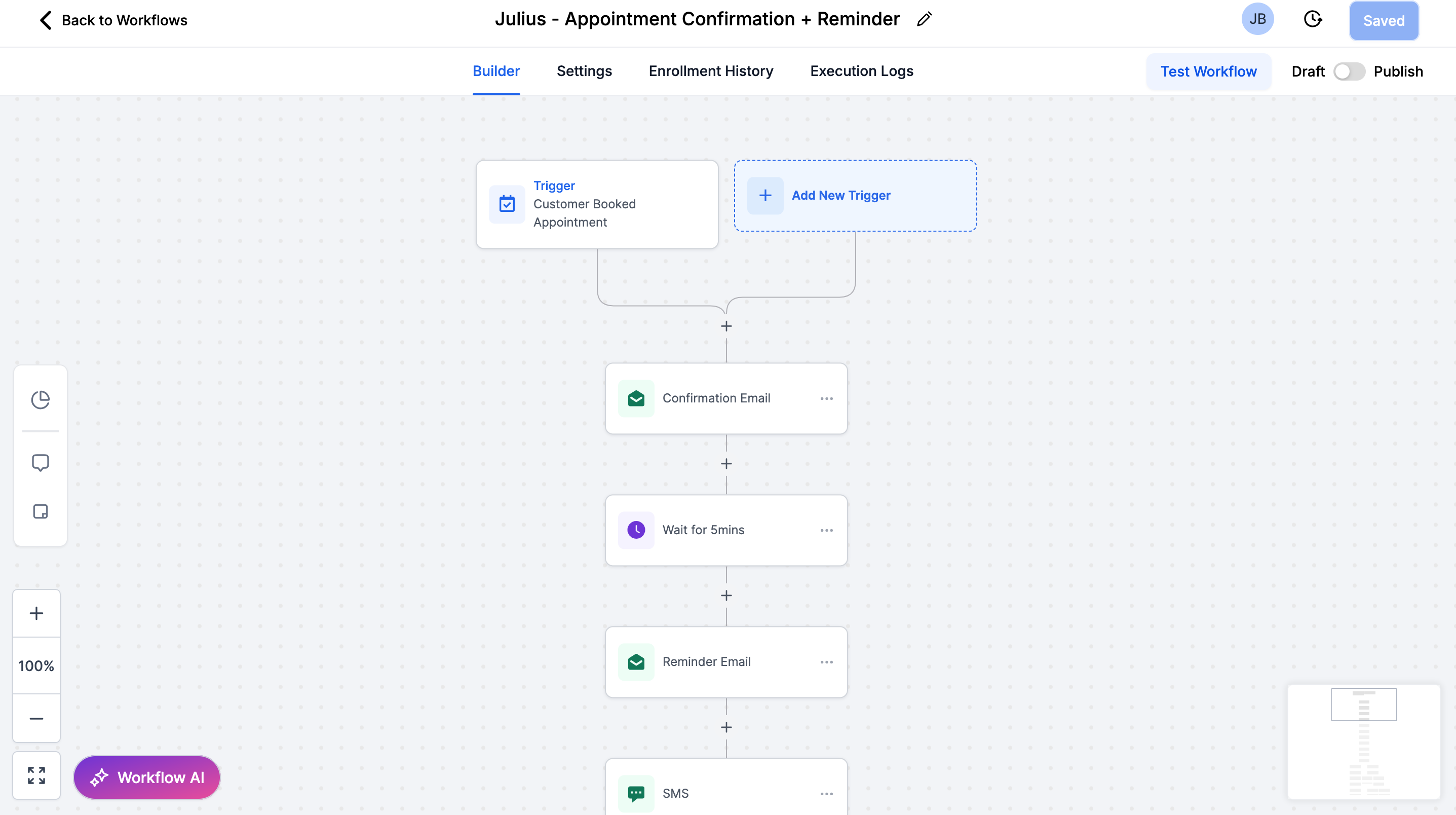This screenshot has height=815, width=1456.
Task: Open options menu for Confirmation Email
Action: [x=826, y=399]
